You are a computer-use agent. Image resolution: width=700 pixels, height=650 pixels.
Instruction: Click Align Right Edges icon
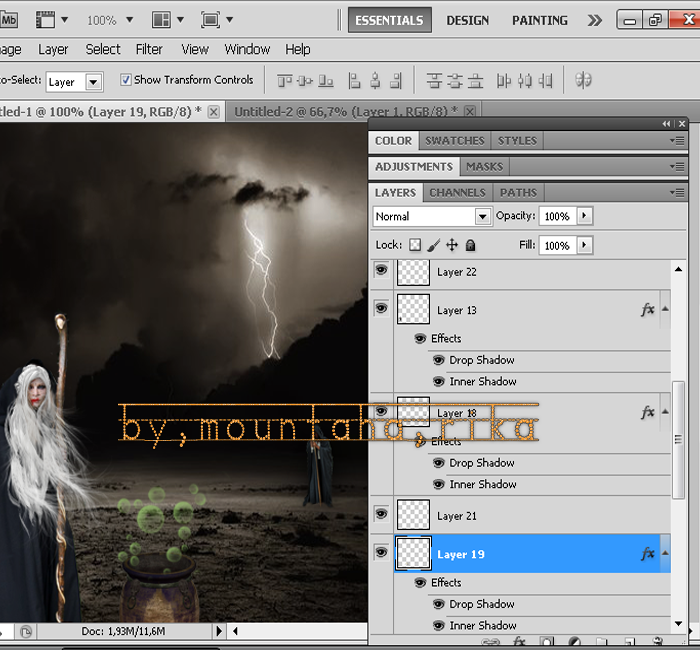[396, 81]
